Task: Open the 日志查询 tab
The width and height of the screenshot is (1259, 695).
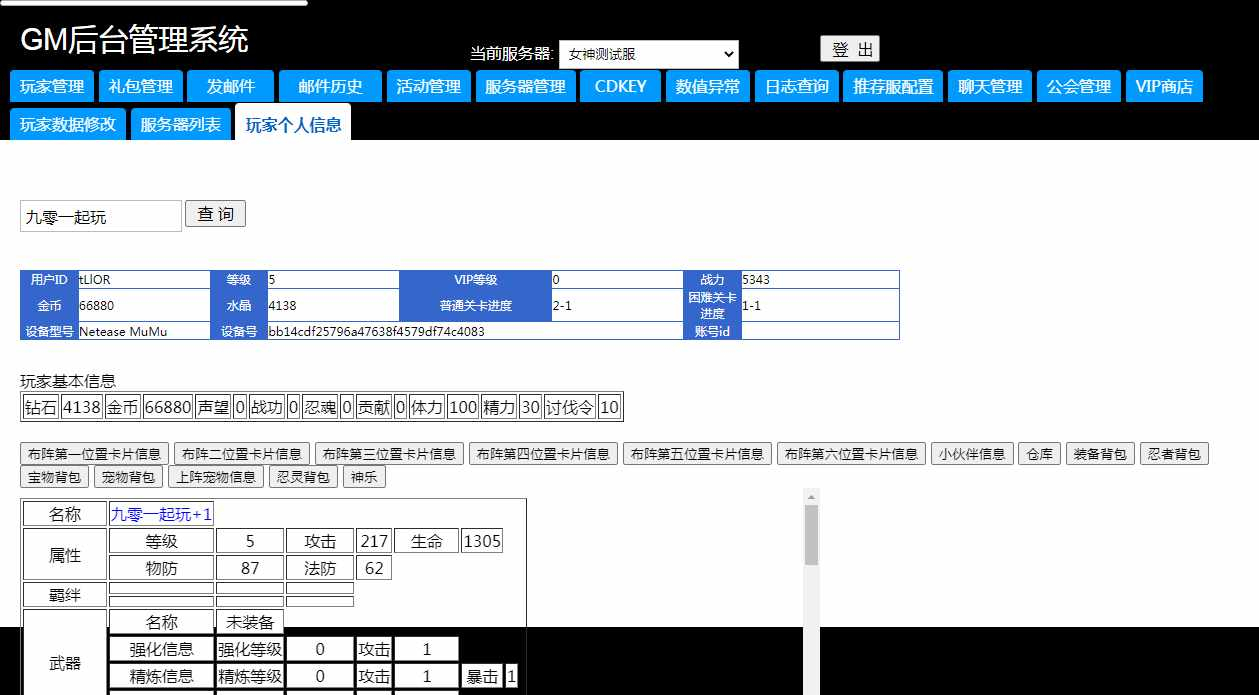Action: [797, 87]
